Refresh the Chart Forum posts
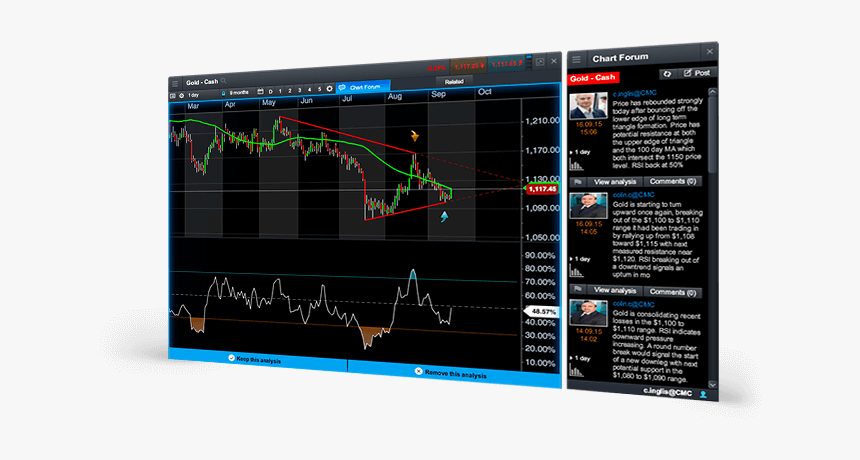This screenshot has width=860, height=460. click(667, 73)
